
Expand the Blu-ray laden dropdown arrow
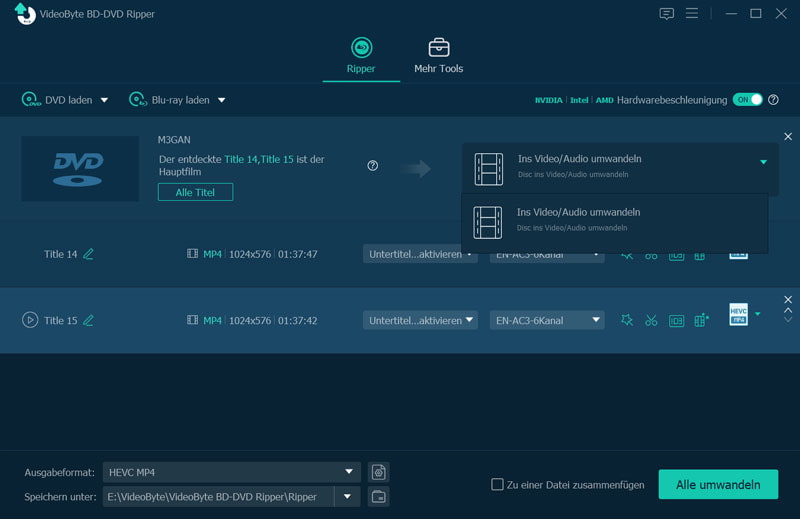point(221,100)
